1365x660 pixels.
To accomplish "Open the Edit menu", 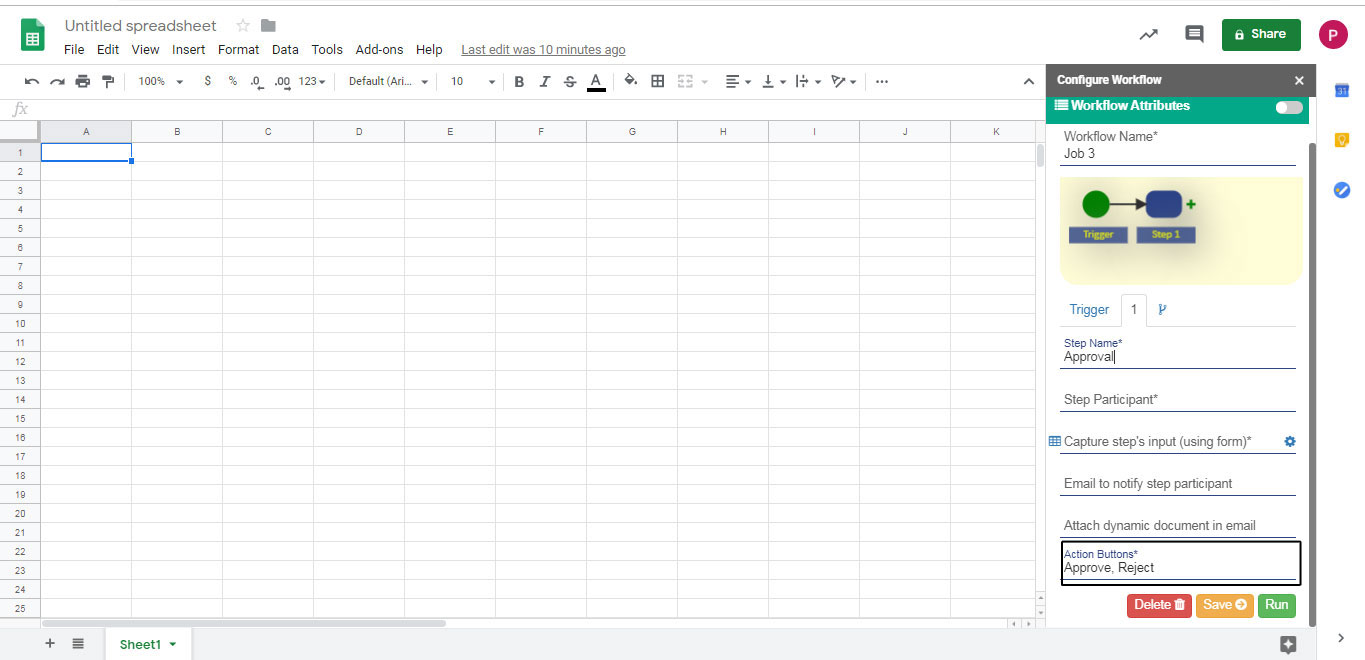I will tap(108, 49).
